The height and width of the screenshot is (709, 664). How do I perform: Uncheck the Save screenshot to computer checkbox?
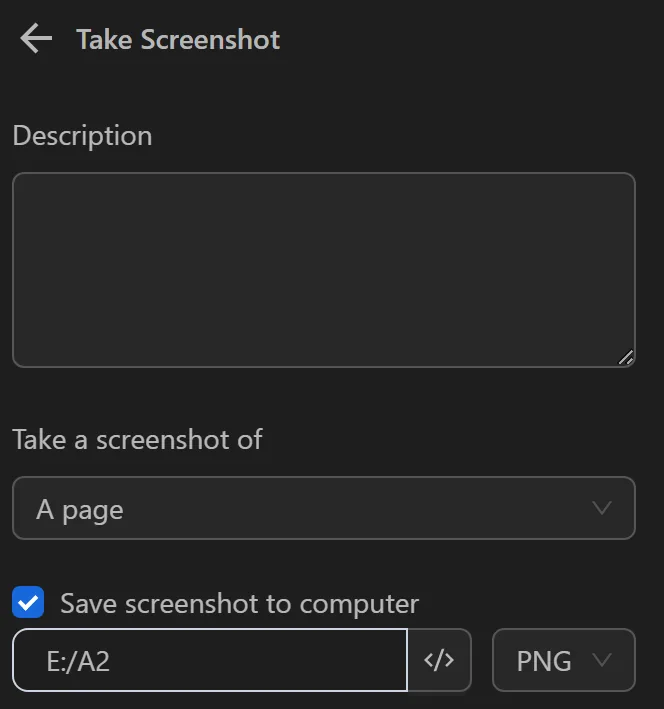[28, 603]
